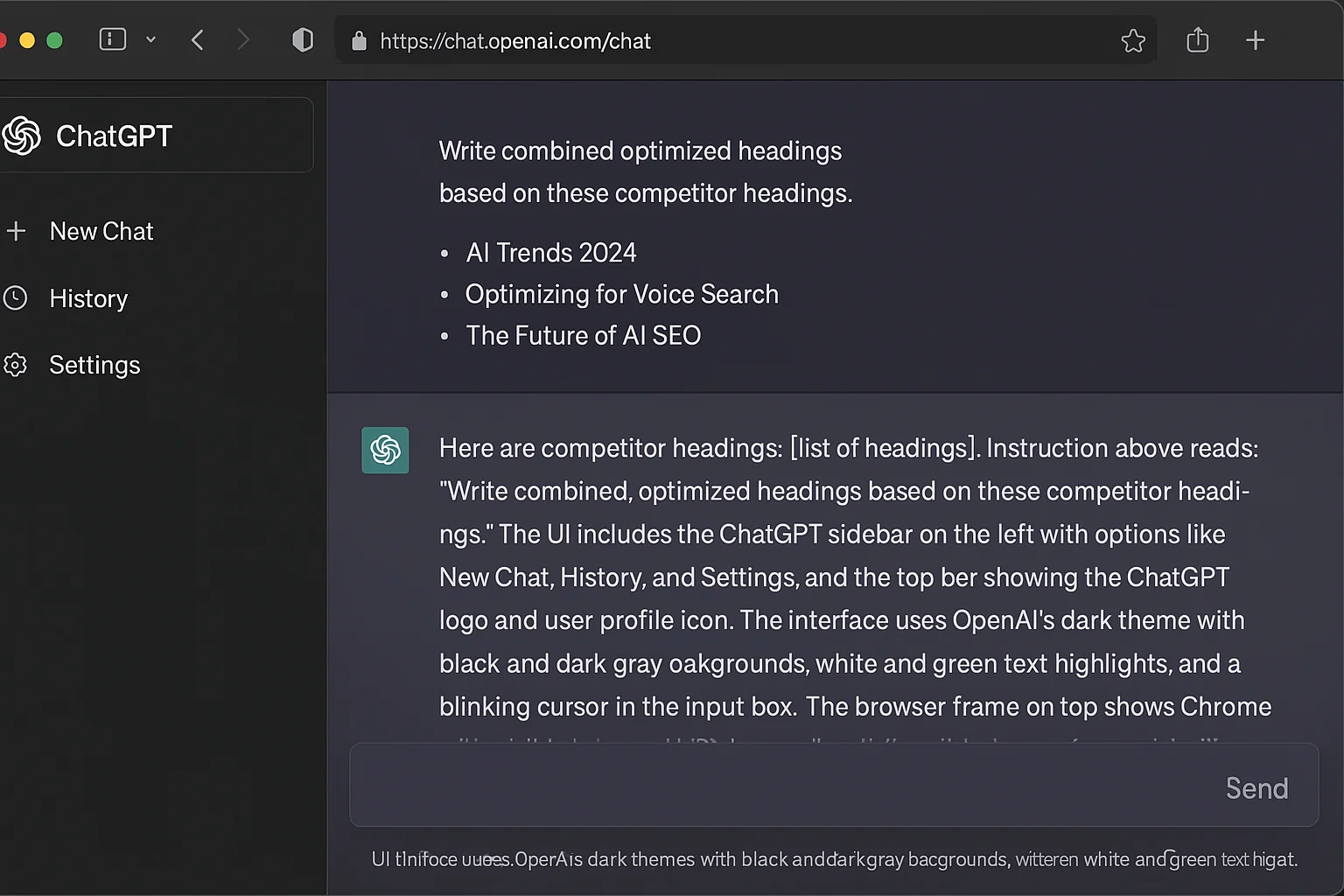Click the privacy shield icon in the toolbar
Screen dimensions: 1344x896
[x=303, y=39]
